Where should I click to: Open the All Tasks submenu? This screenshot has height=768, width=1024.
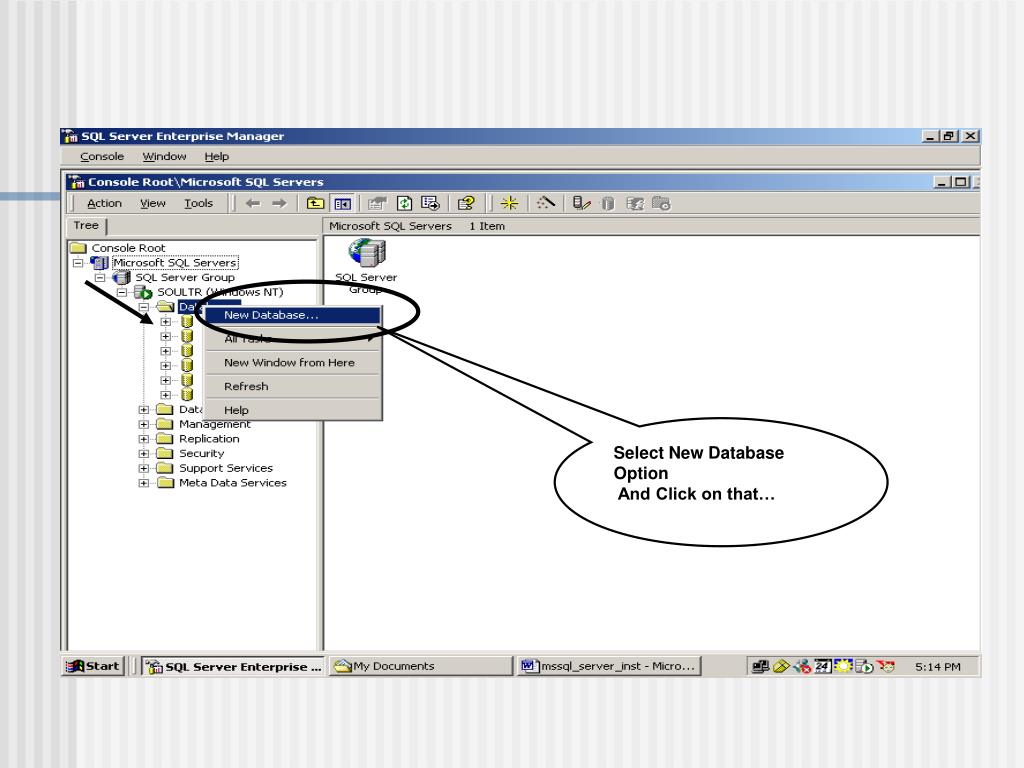pyautogui.click(x=293, y=339)
